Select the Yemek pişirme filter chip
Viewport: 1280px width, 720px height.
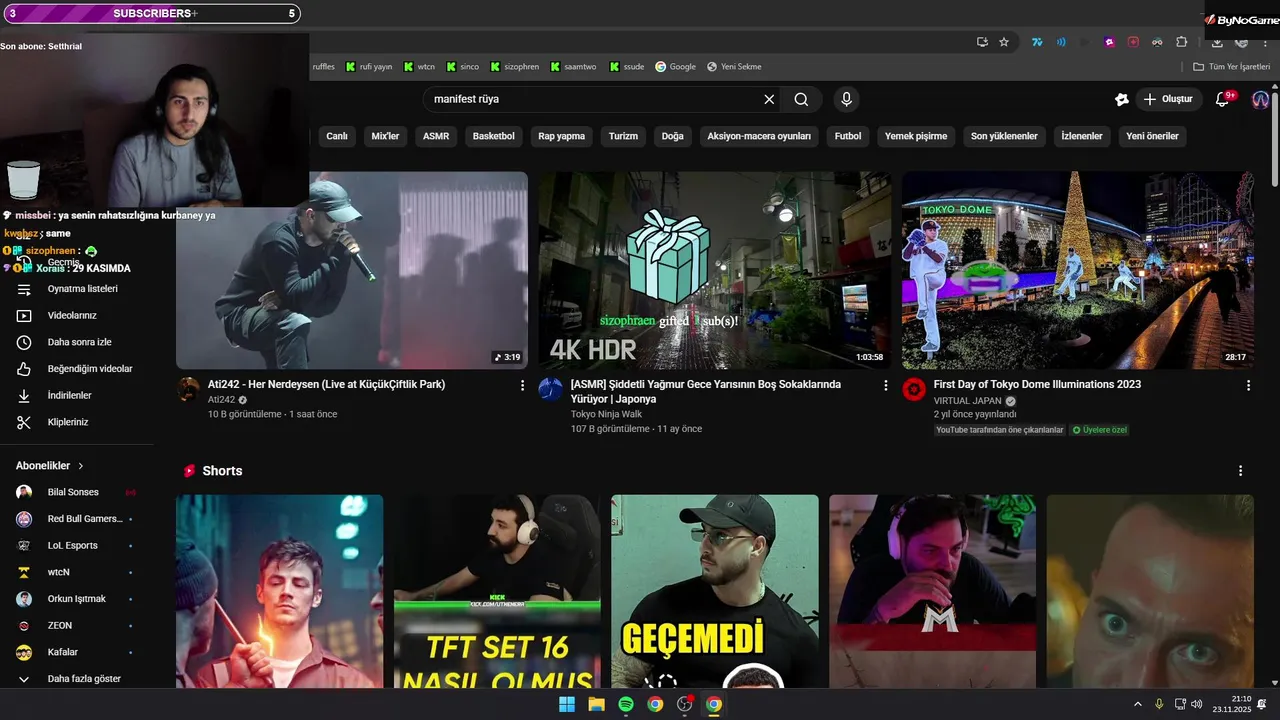(916, 136)
